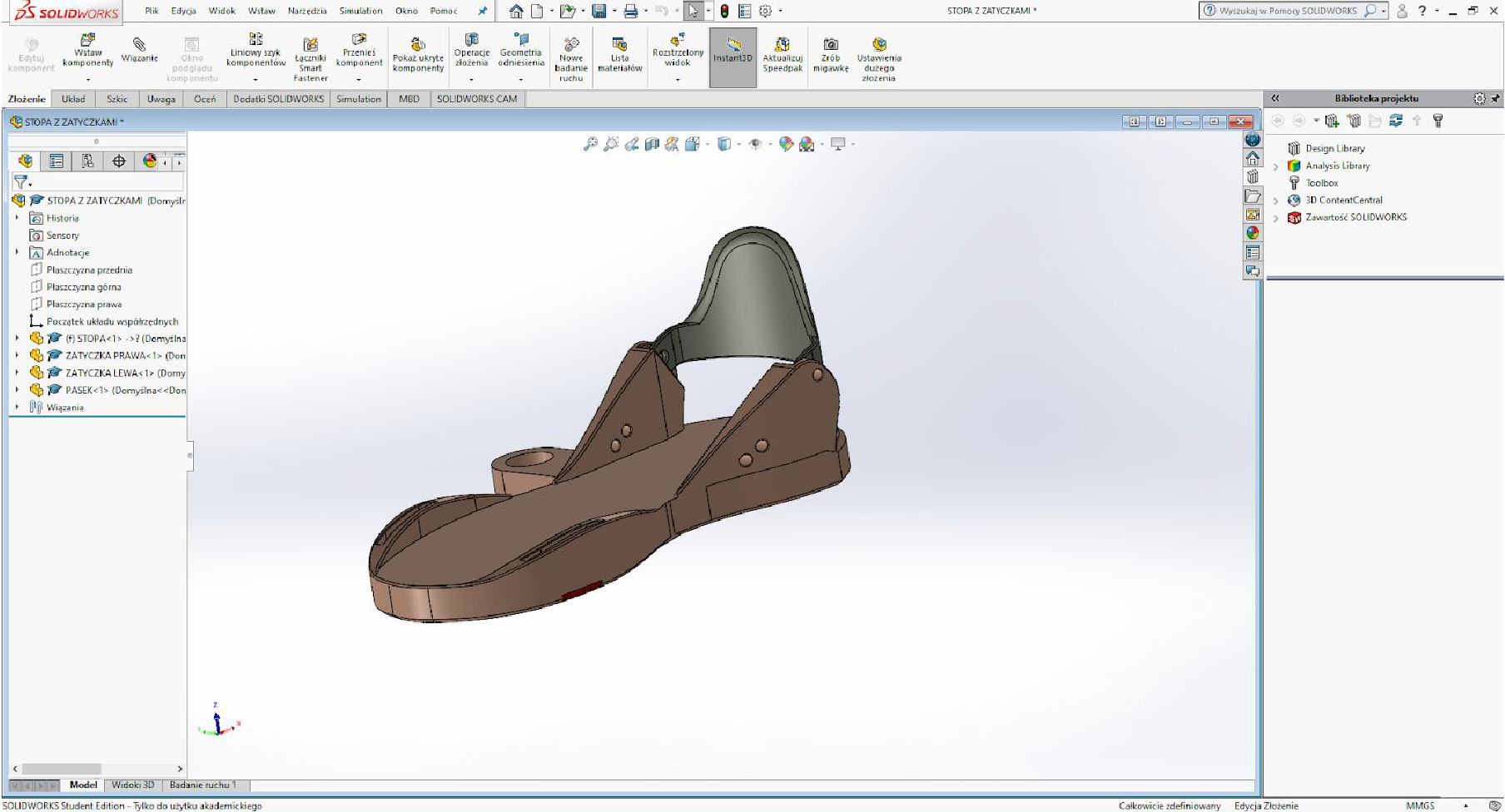Expand the Wiązania folder in tree
Screen dimensions: 1505x812
[x=17, y=408]
